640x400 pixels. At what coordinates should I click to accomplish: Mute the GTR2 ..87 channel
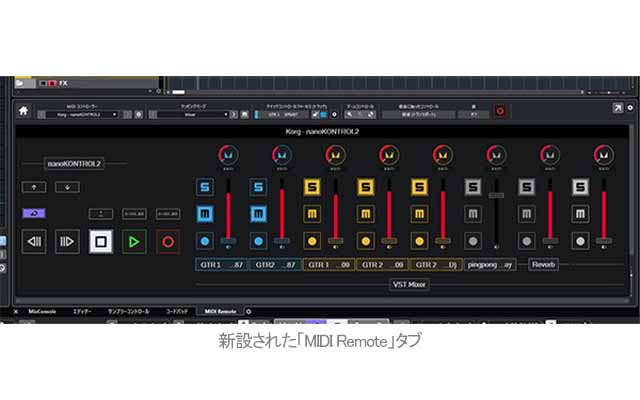pyautogui.click(x=258, y=214)
